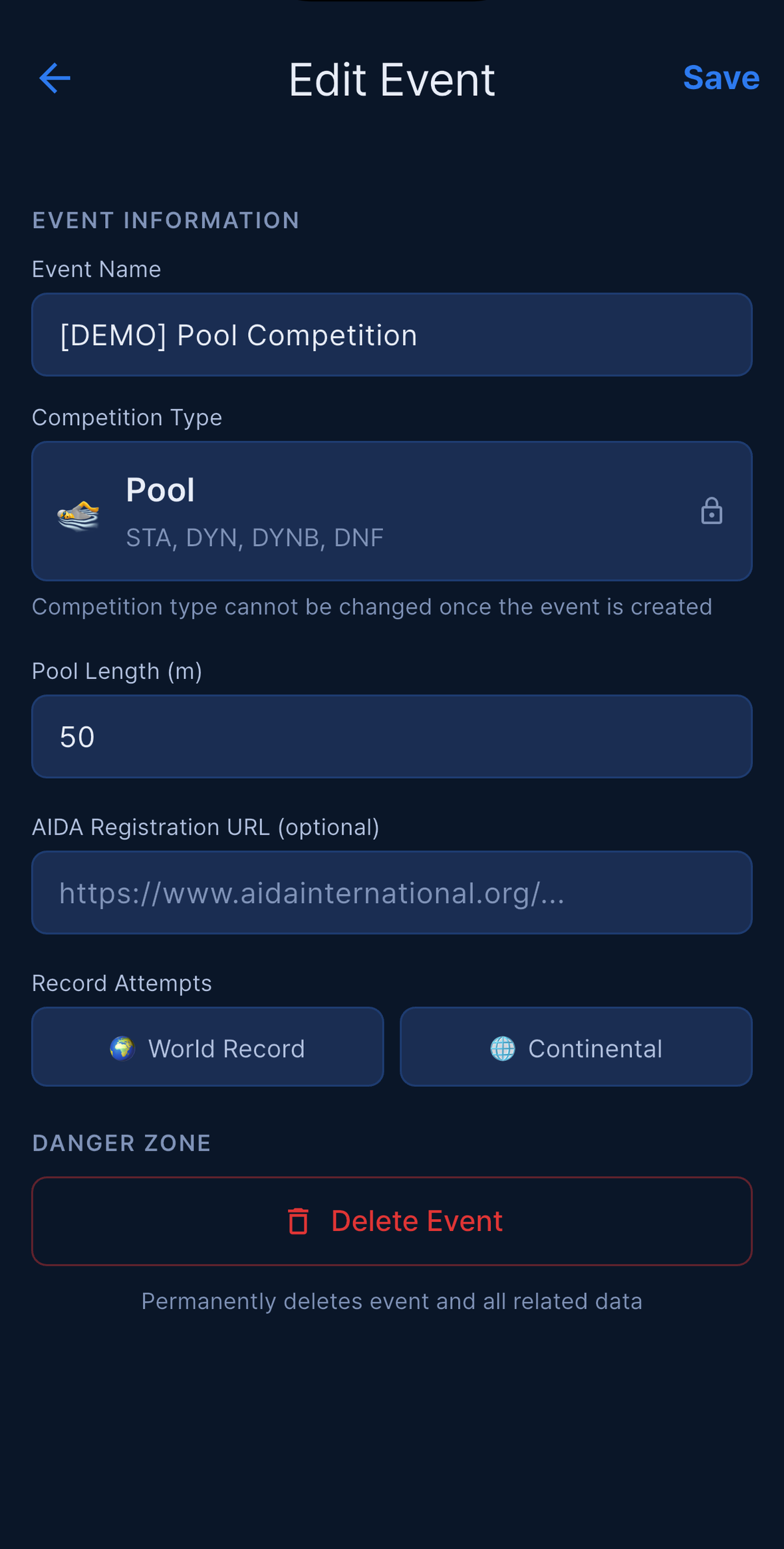Viewport: 784px width, 1549px height.
Task: Click the Event Information section header
Action: click(x=166, y=220)
